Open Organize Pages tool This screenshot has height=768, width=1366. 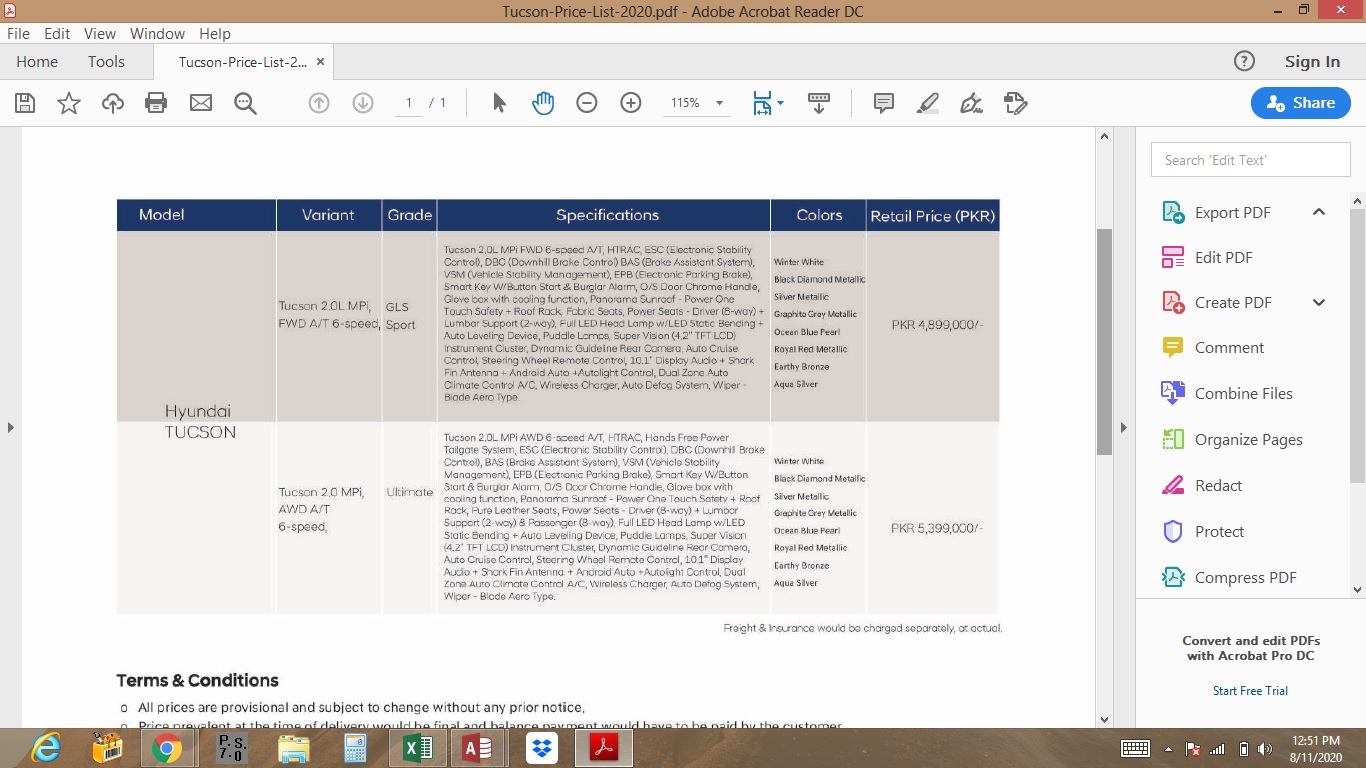[x=1248, y=440]
